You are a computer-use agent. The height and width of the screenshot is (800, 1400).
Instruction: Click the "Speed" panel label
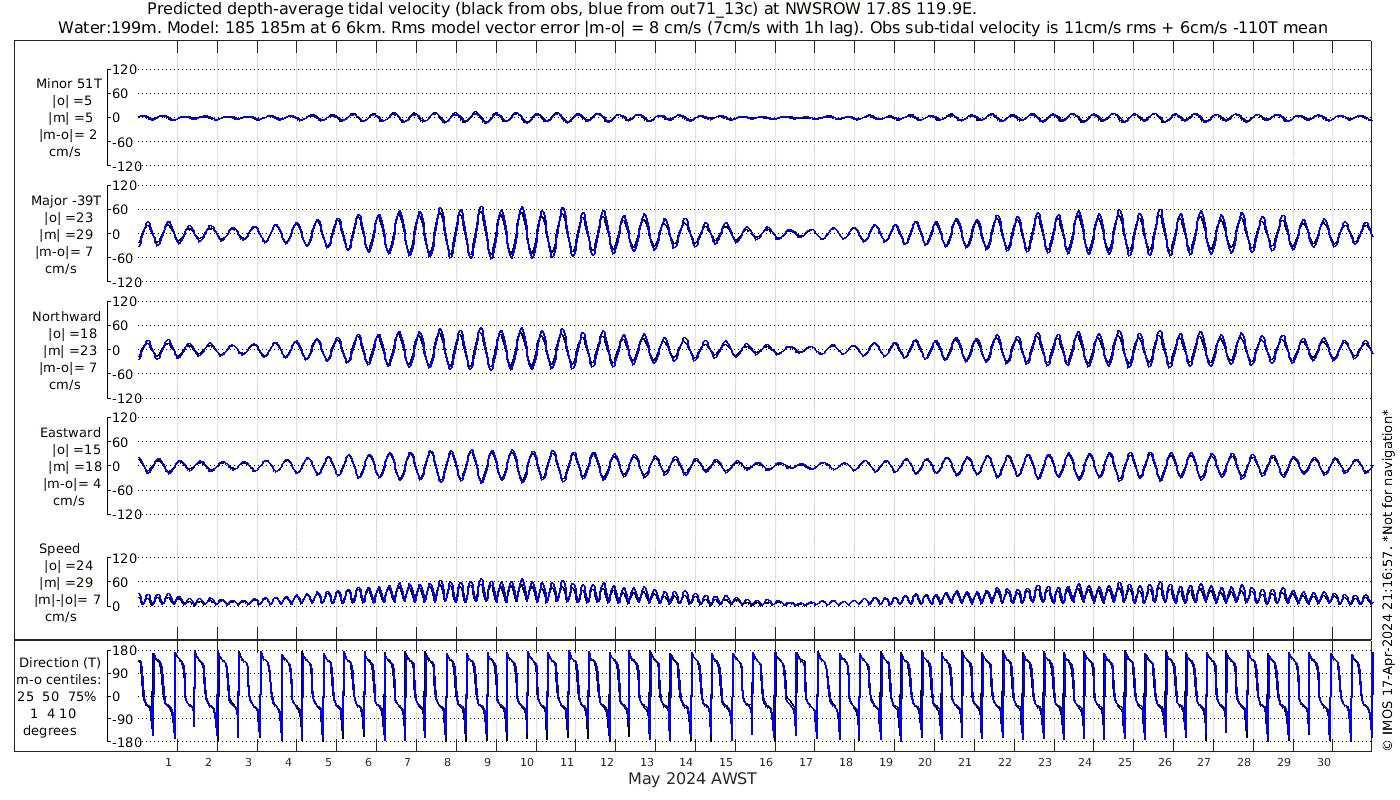(60, 549)
